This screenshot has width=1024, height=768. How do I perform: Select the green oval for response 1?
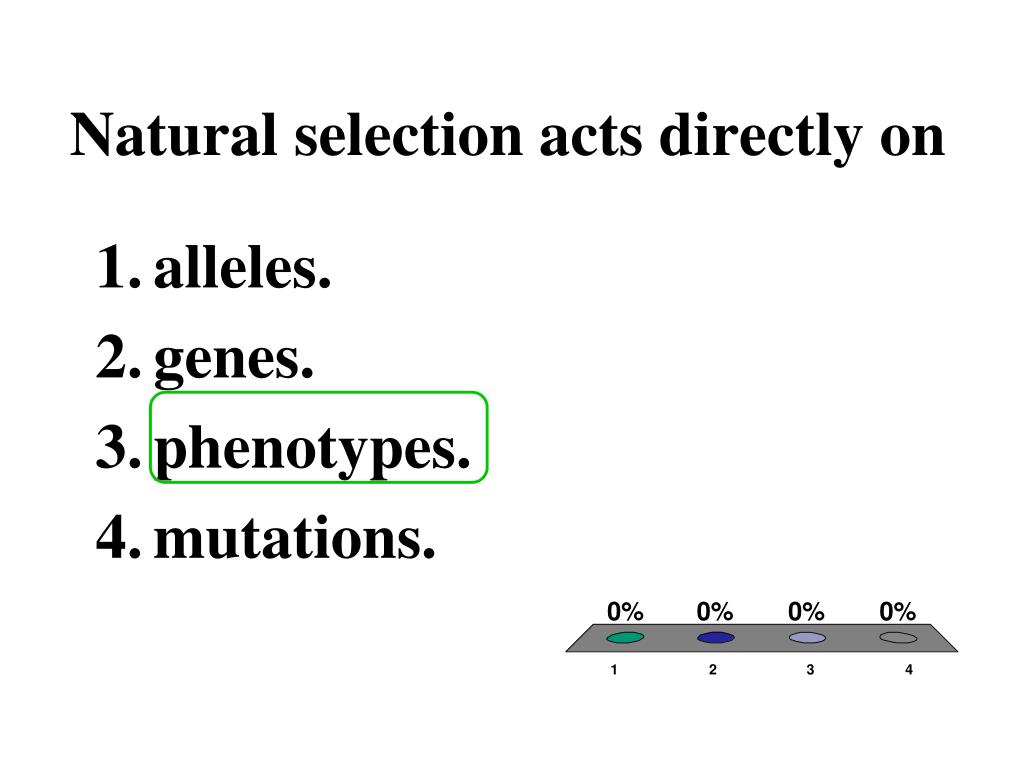tap(625, 637)
